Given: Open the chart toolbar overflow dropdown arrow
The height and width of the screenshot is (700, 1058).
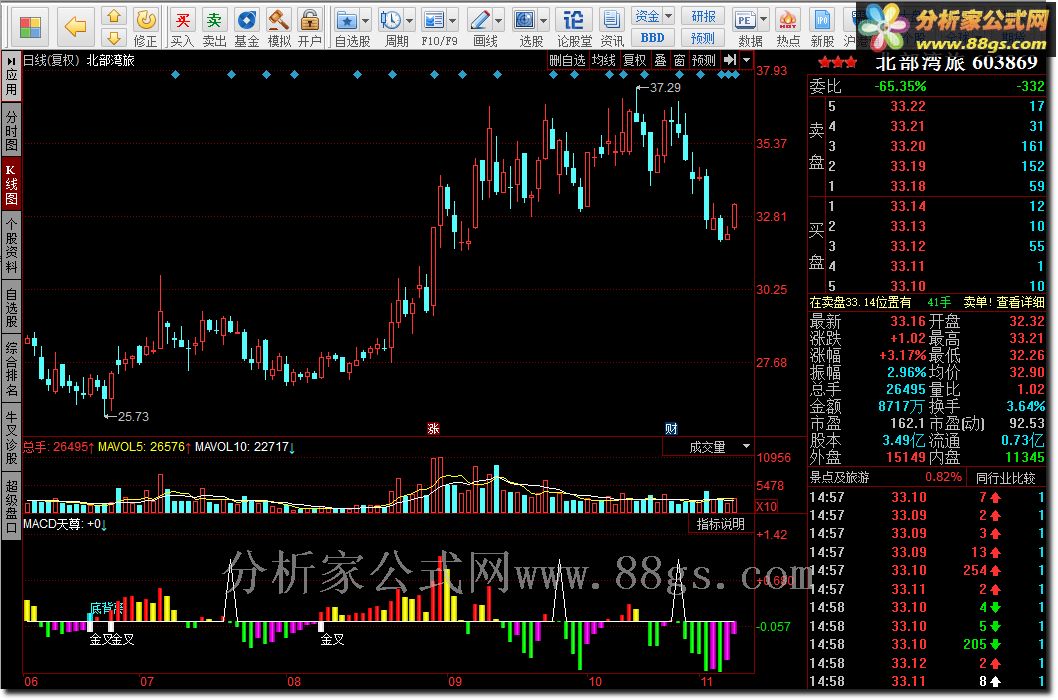Looking at the screenshot, I should tap(746, 60).
